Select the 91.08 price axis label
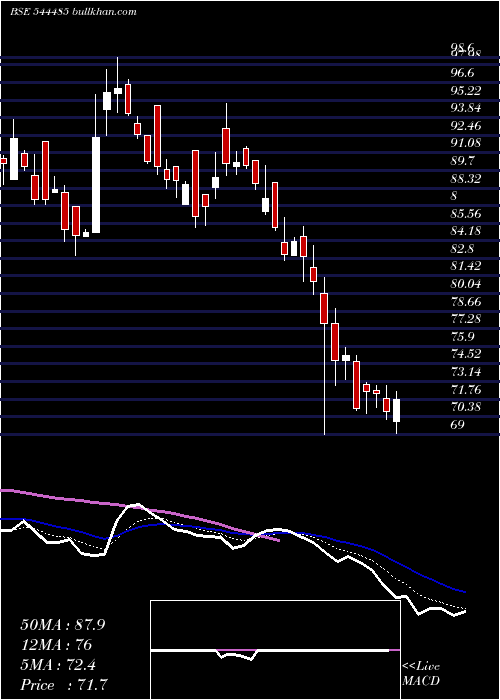Viewport: 500px width, 700px height. [x=466, y=143]
